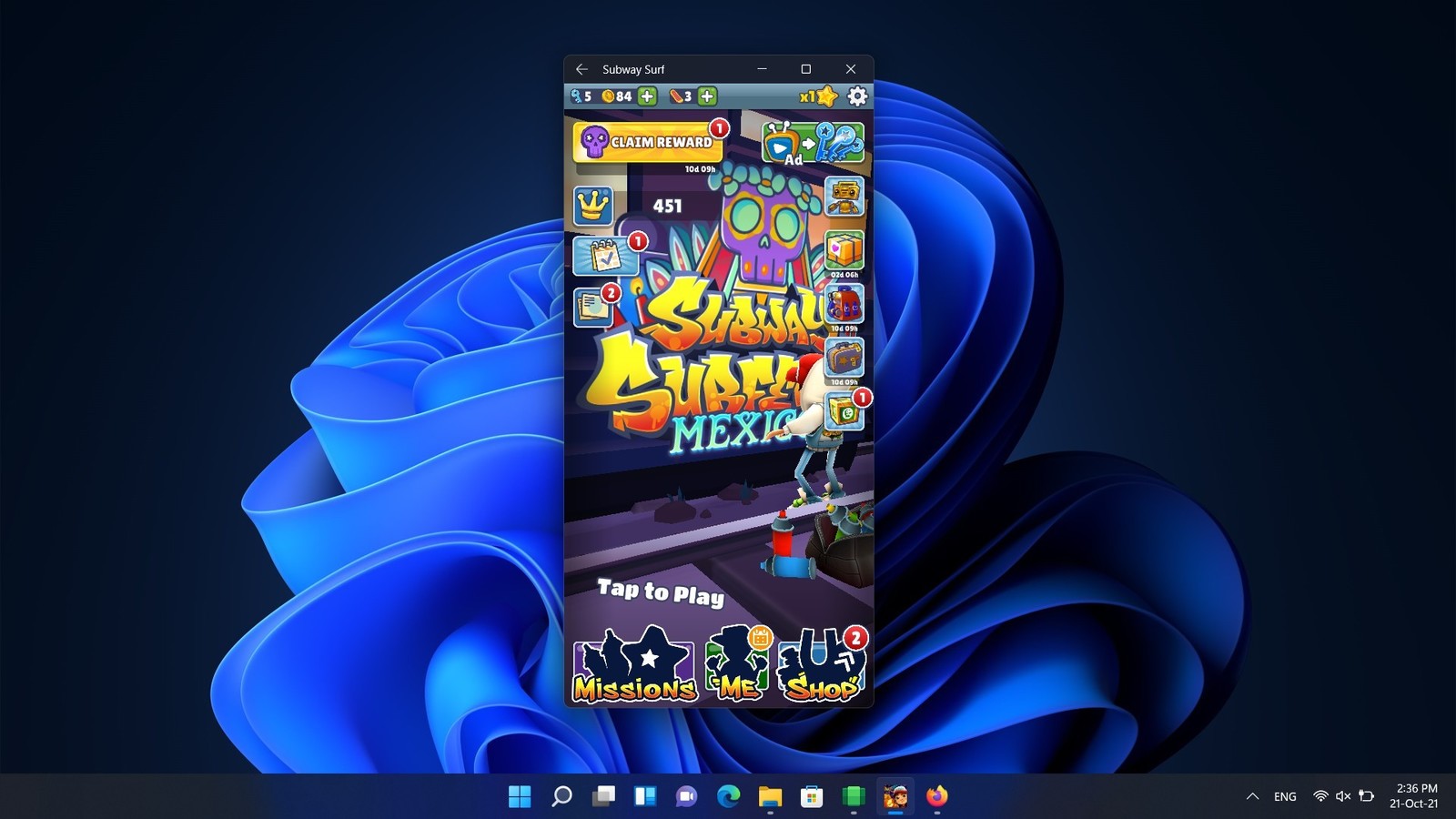Click the Claim Reward banner
Viewport: 1456px width, 819px height.
pyautogui.click(x=648, y=143)
